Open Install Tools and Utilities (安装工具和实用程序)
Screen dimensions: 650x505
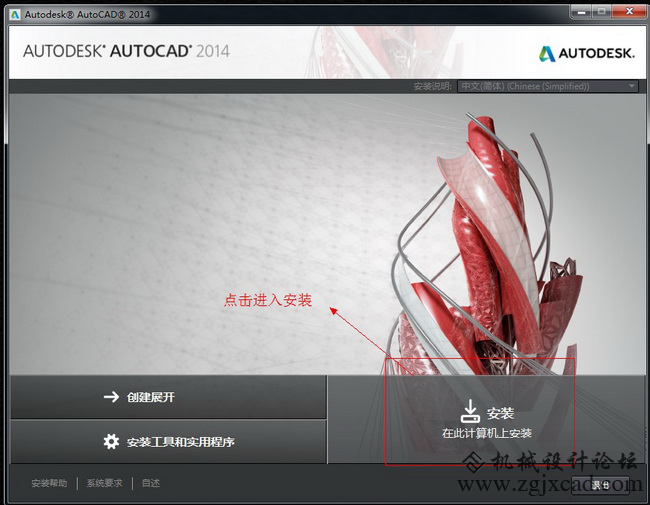168,442
